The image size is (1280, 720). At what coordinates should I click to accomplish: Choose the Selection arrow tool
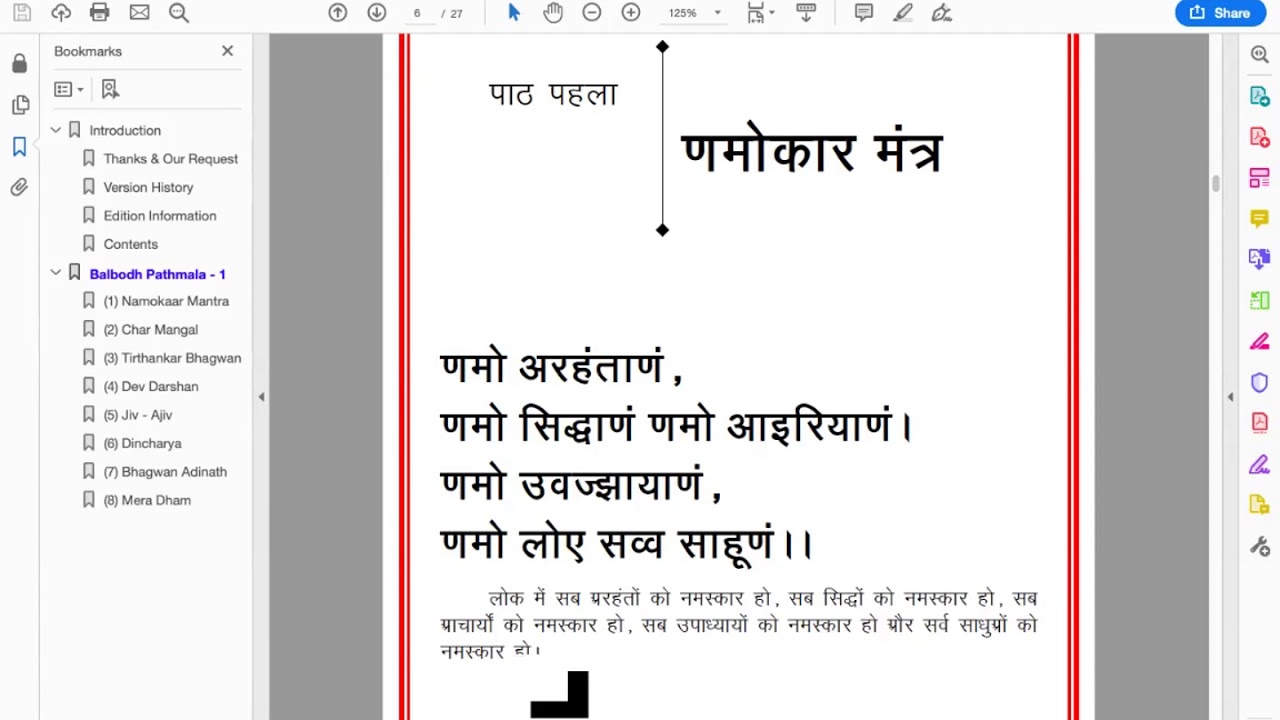[x=514, y=13]
